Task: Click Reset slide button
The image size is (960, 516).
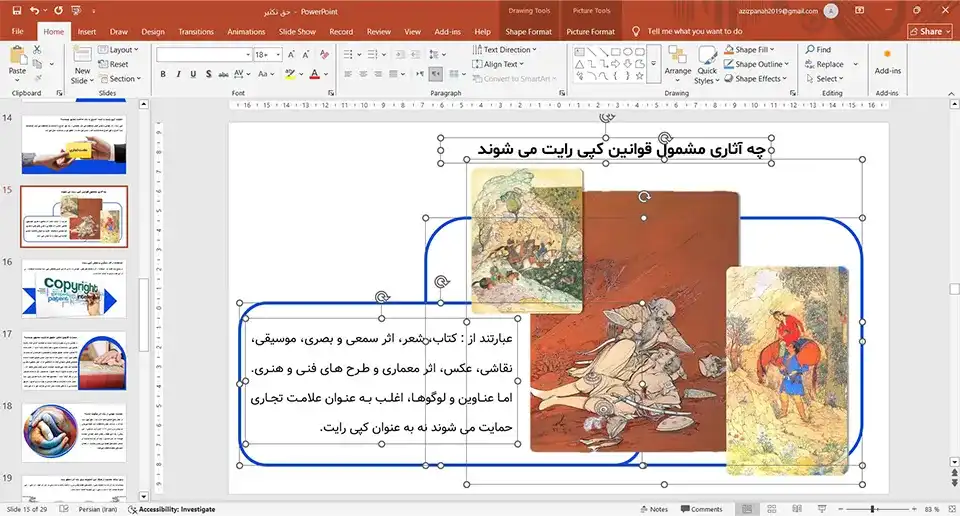Action: (114, 64)
